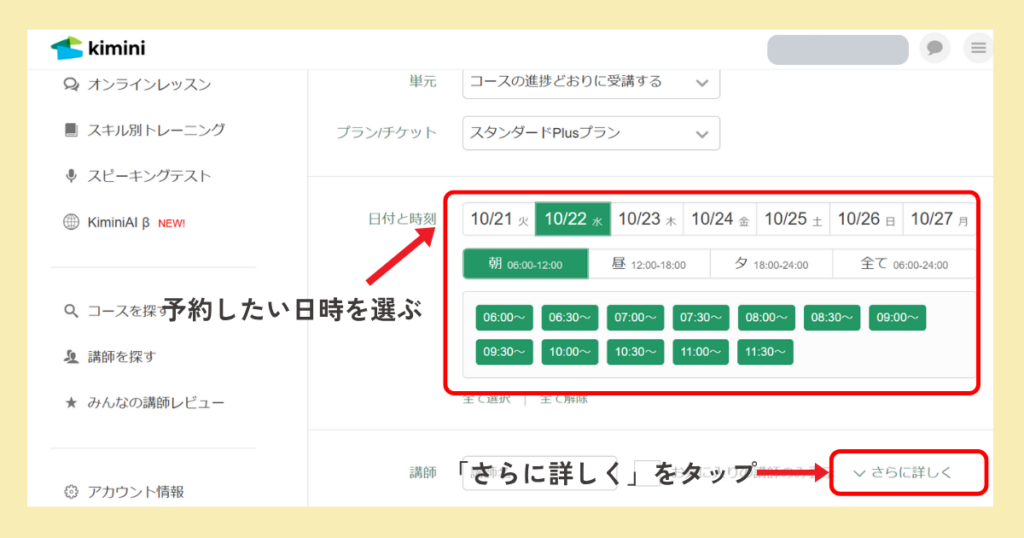1024x538 pixels.
Task: Switch to the 昼 12:00-18:00 tab
Action: (648, 264)
